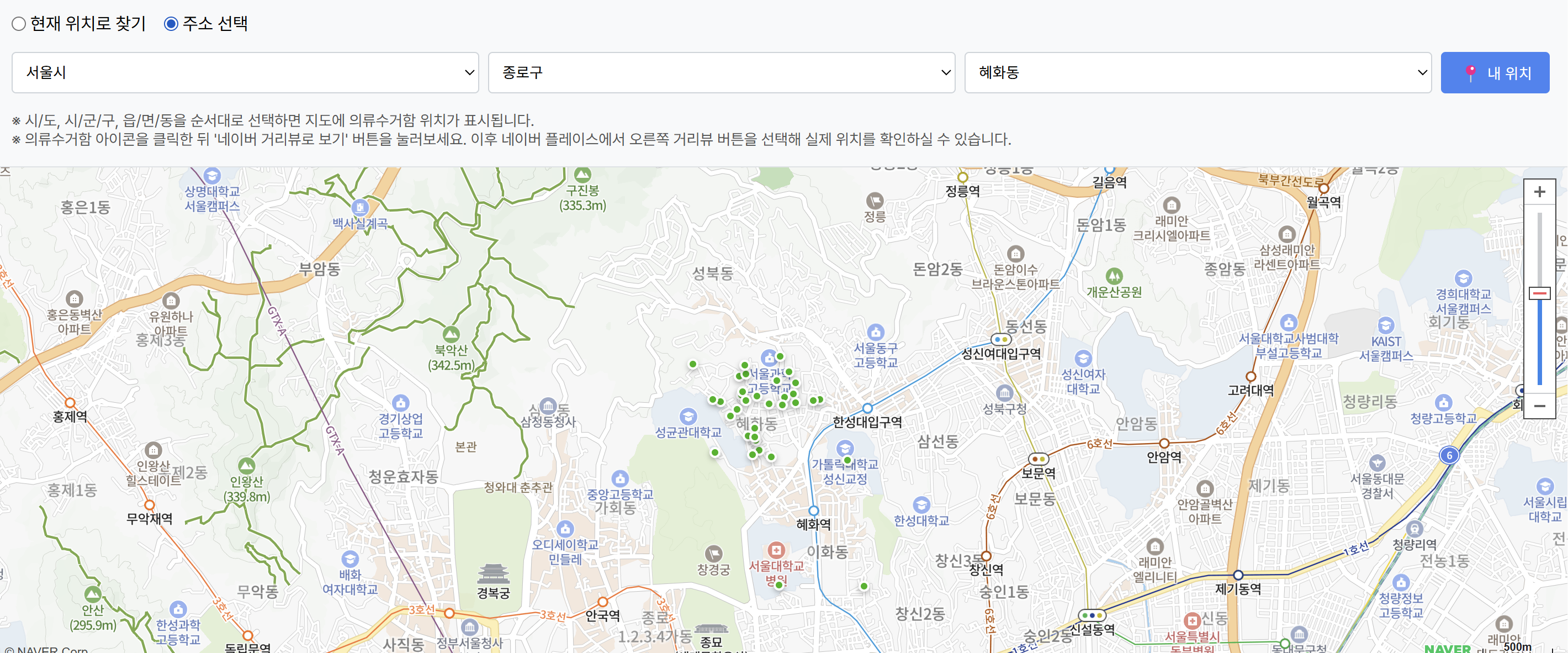Select the 주소 선택 radio button
The image size is (1568, 653).
[171, 24]
